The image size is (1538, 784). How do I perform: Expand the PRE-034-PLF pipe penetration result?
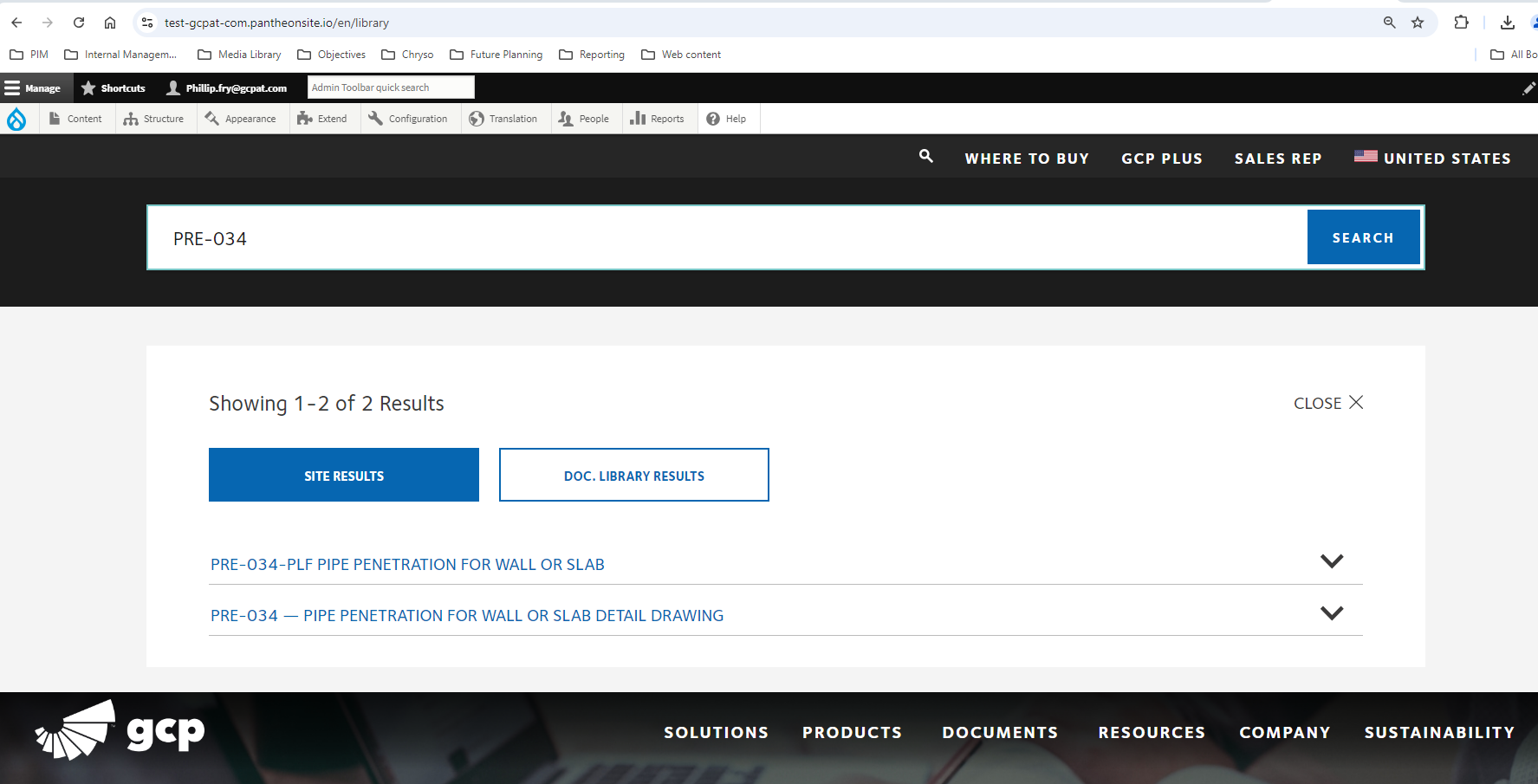click(1331, 561)
